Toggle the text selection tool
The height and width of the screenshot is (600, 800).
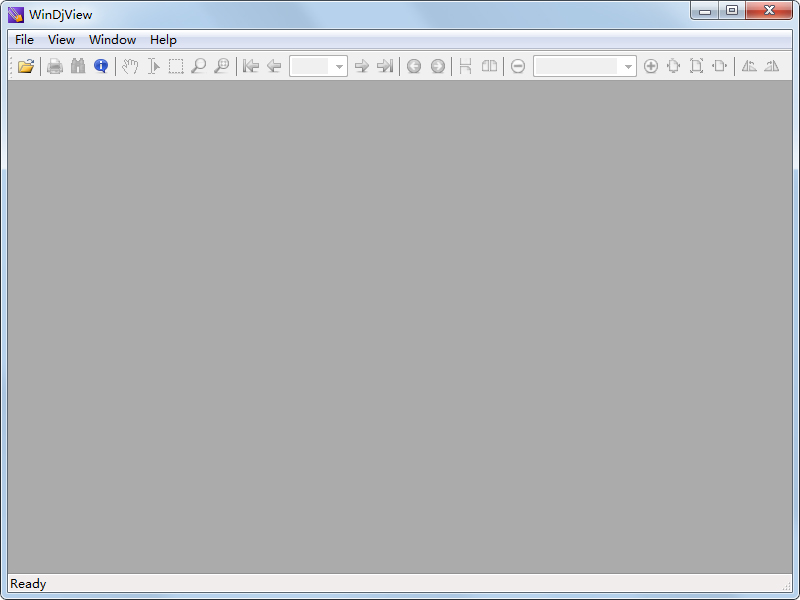coord(153,66)
